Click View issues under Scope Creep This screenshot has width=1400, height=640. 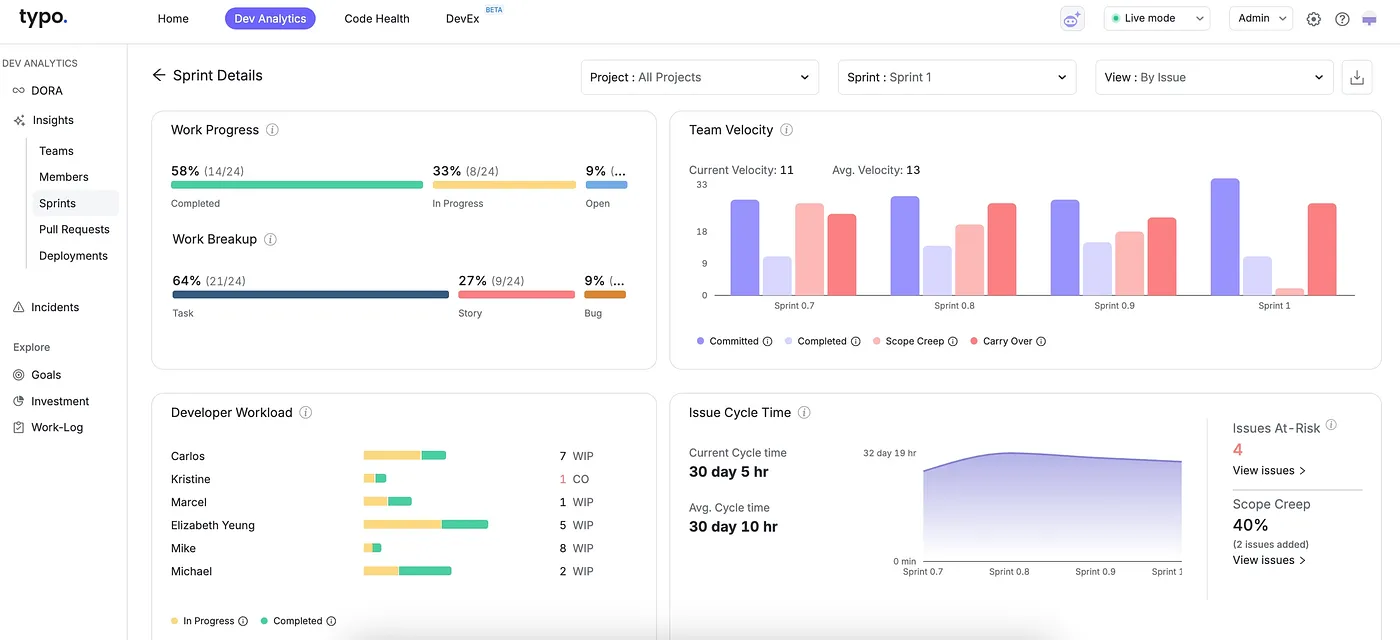[x=1269, y=560]
